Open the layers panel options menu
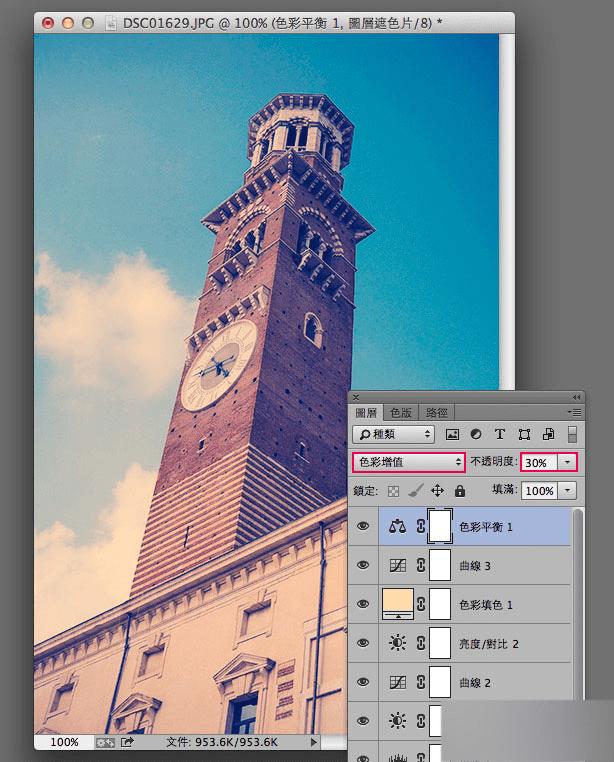614x762 pixels. tap(575, 413)
